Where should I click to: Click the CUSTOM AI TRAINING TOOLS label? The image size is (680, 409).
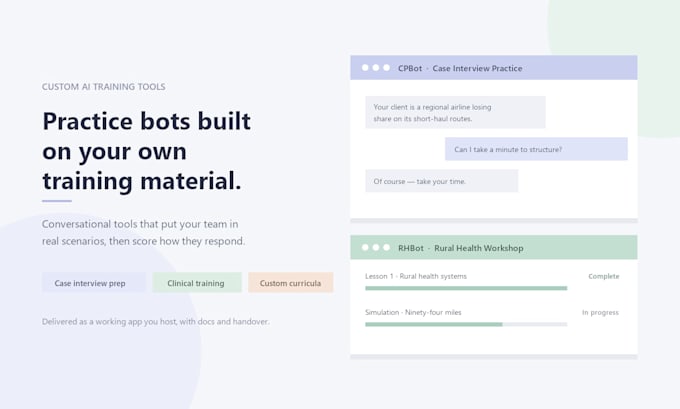104,87
